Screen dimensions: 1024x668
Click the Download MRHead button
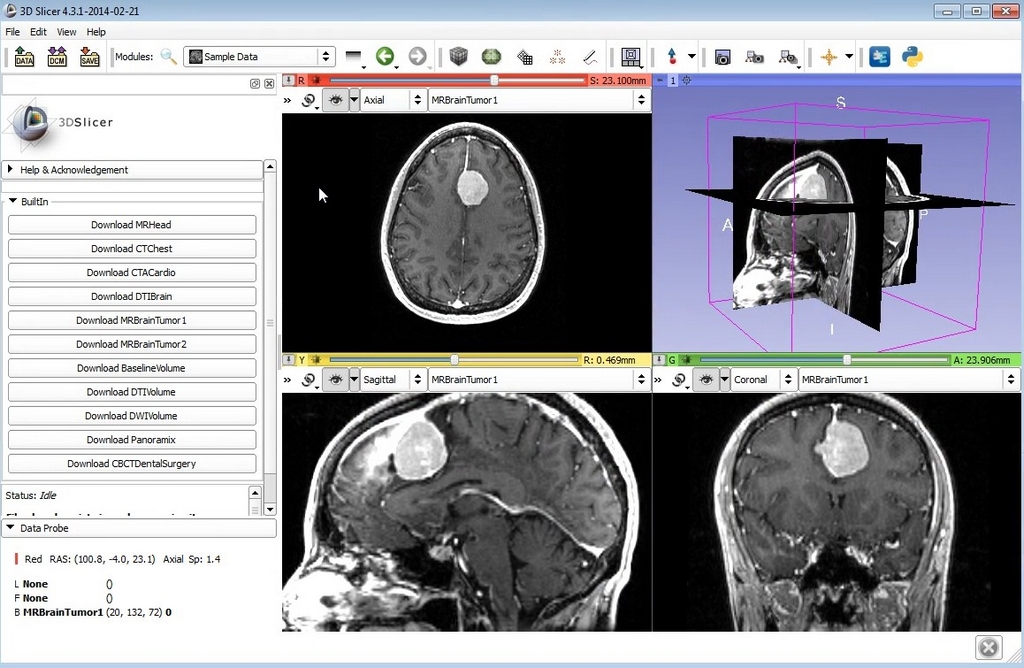click(x=132, y=225)
